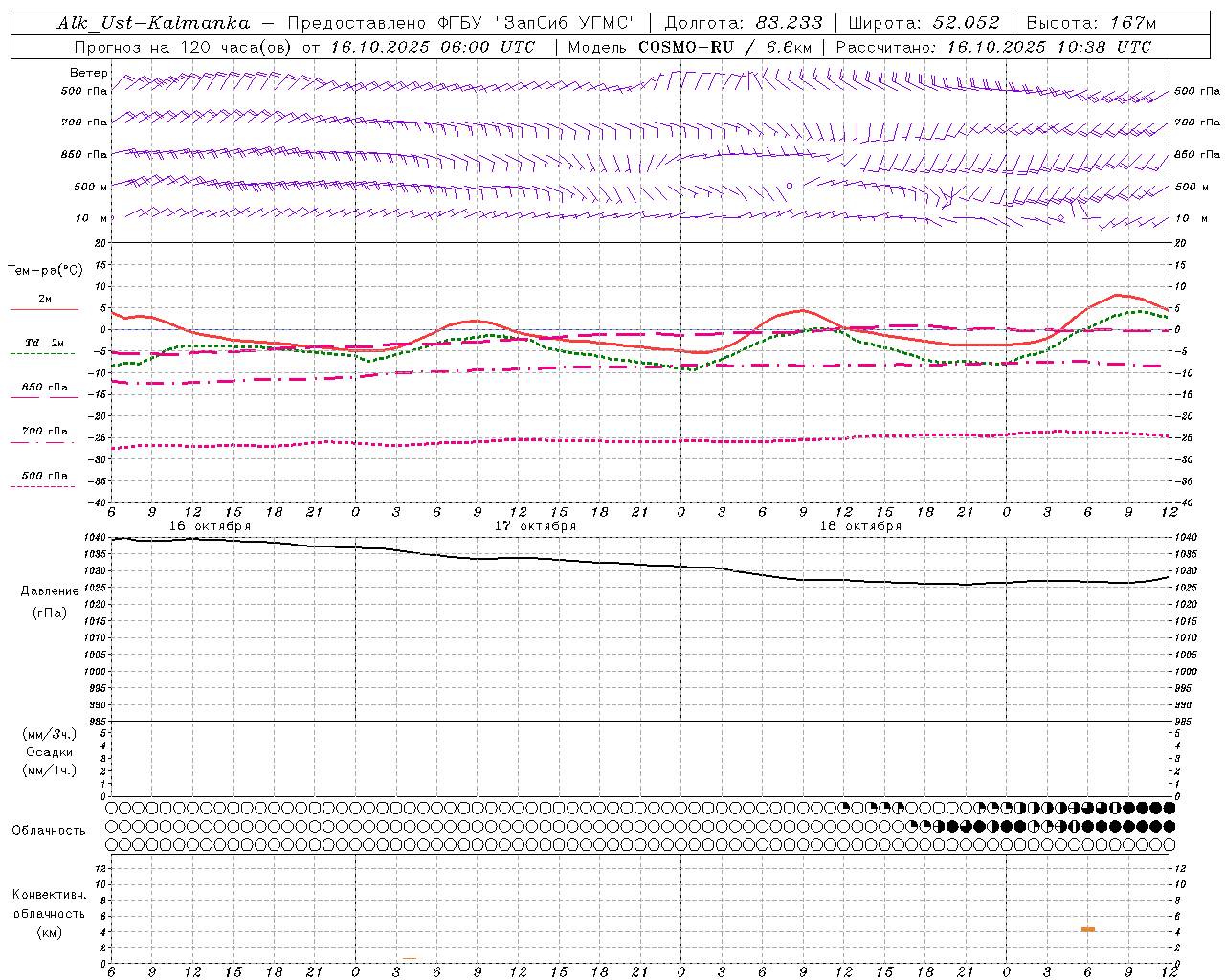Click the Долгота longitude value 83.233
The height and width of the screenshot is (980, 1225).
pyautogui.click(x=788, y=23)
